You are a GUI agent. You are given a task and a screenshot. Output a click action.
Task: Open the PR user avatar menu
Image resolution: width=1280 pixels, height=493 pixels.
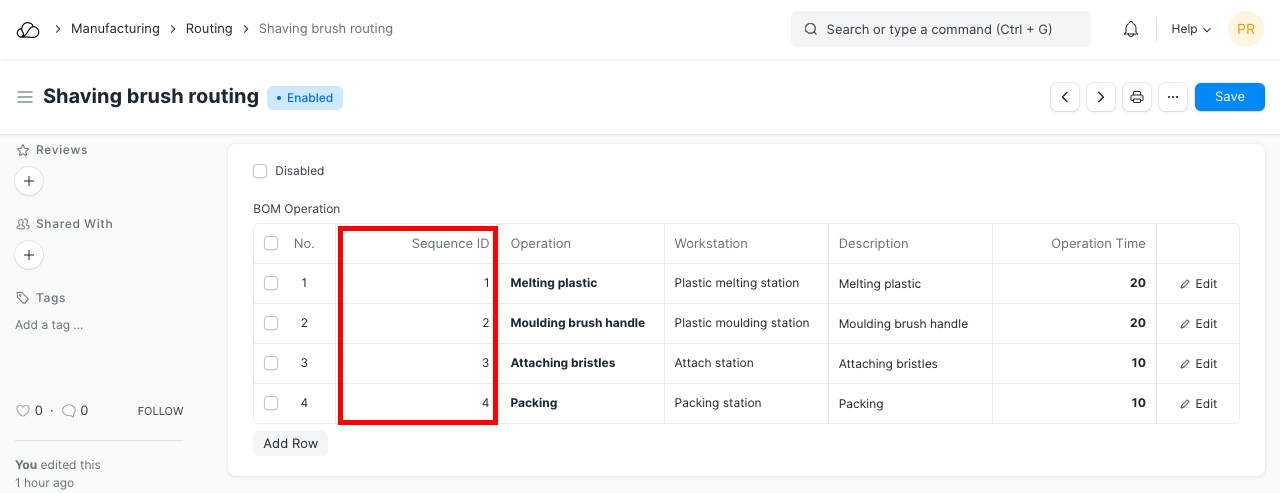1246,30
